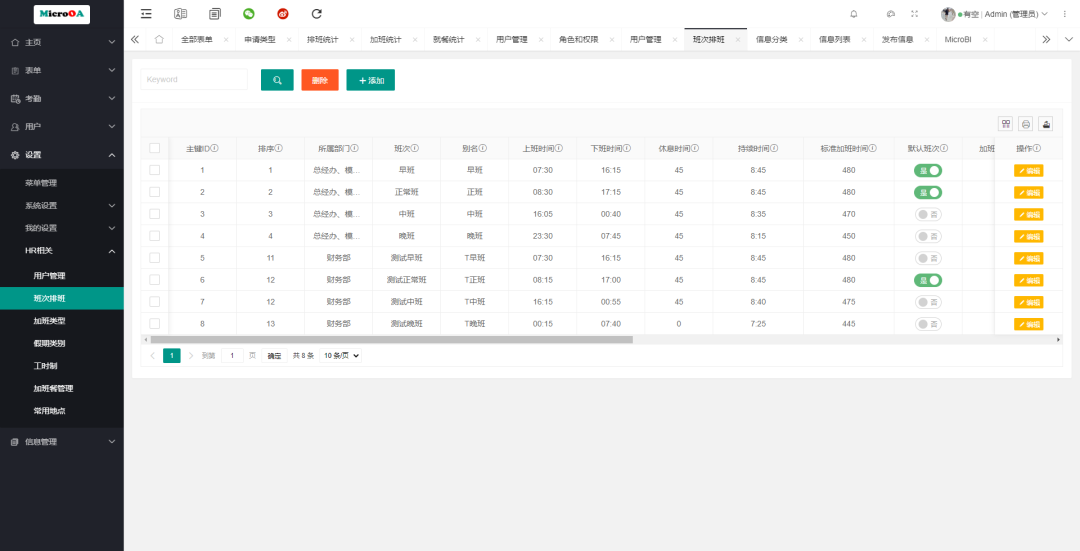This screenshot has width=1080, height=551.
Task: Turn off default shift toggle for 早班
Action: coord(928,170)
